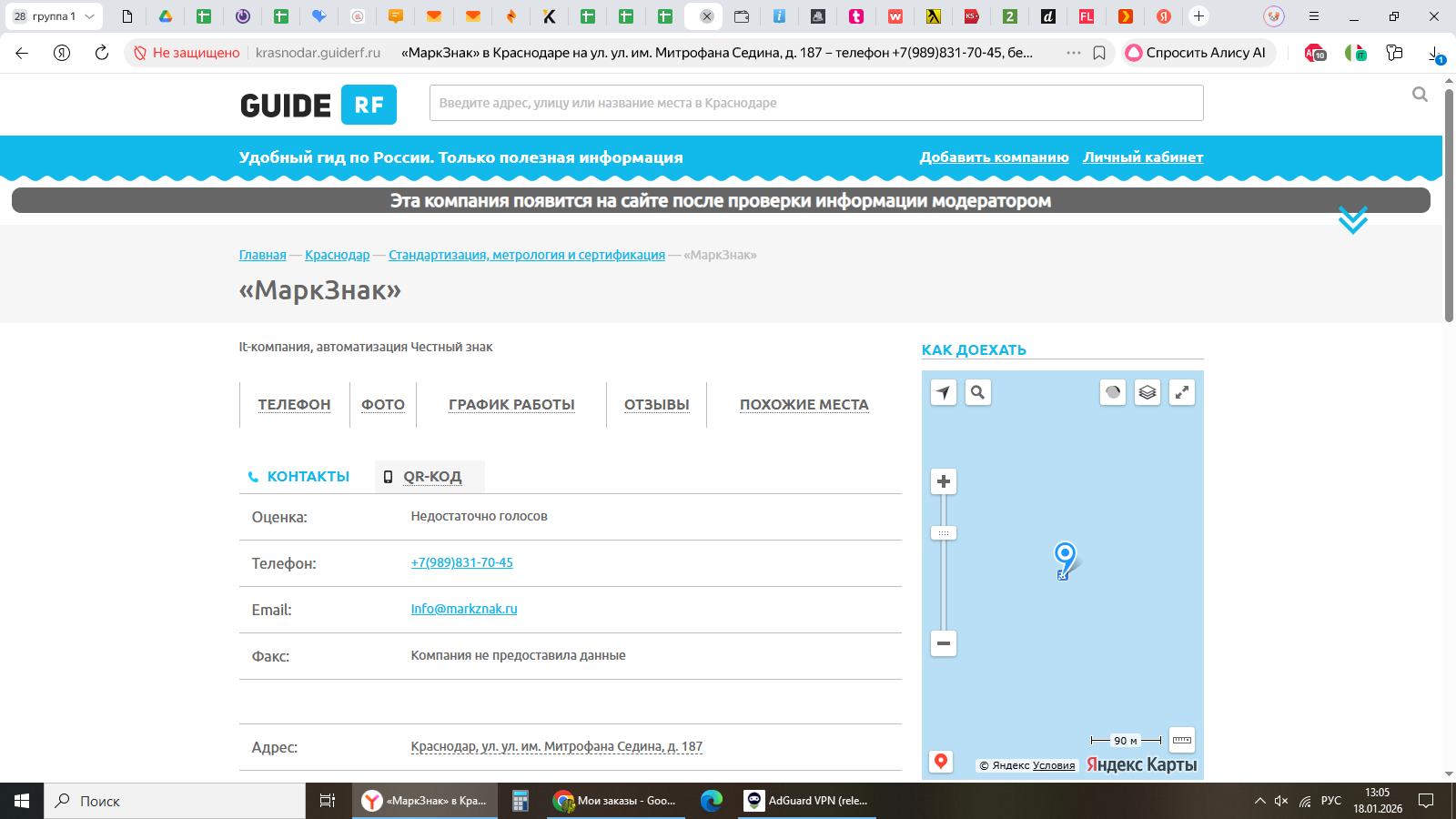Open the address bar three-dots menu

(1074, 53)
